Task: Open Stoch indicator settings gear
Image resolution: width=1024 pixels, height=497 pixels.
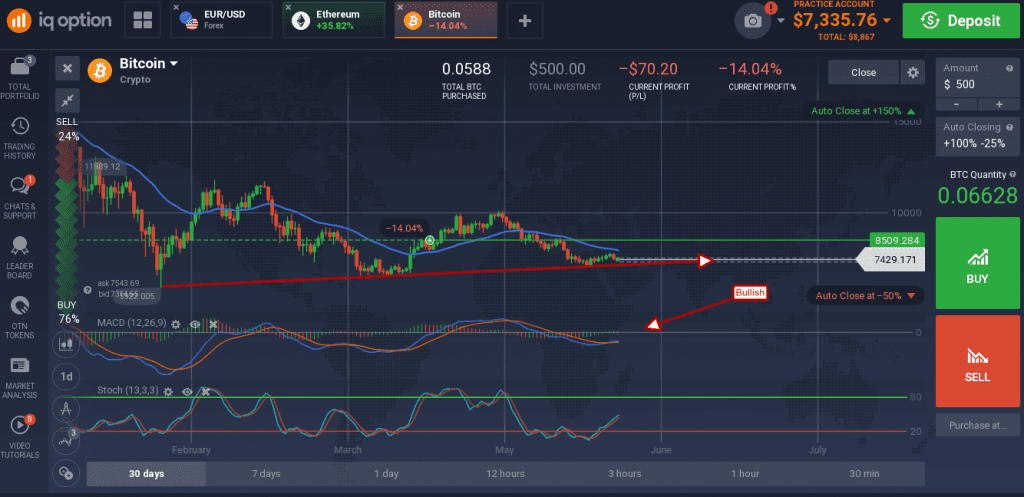Action: (168, 391)
